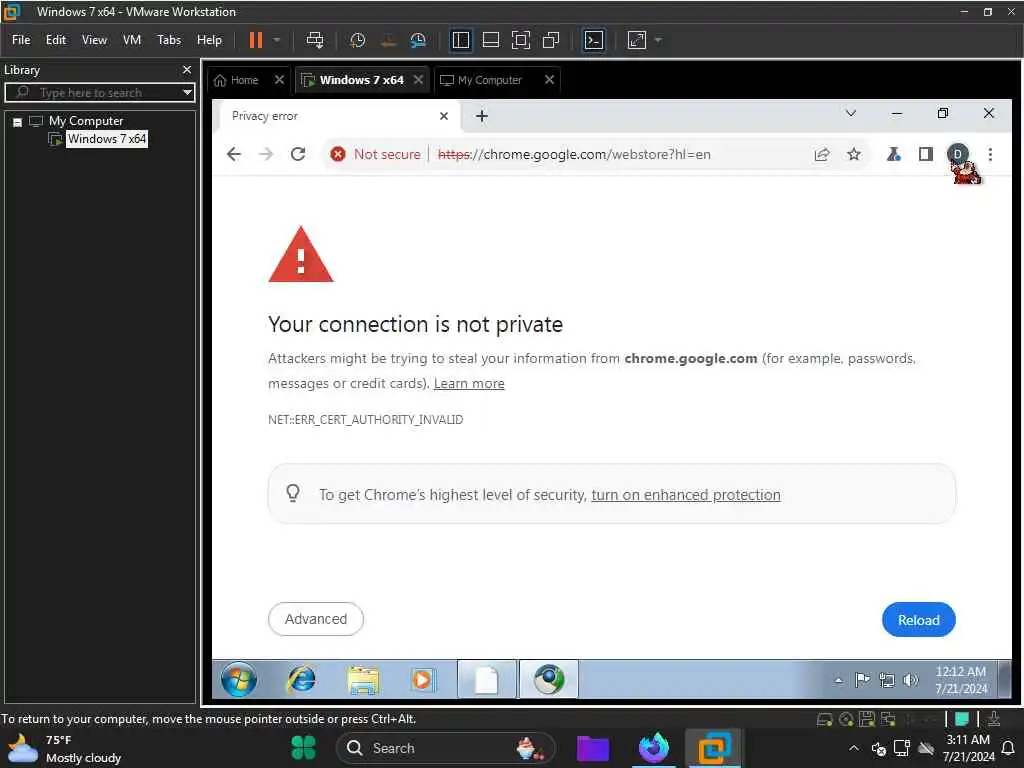Image resolution: width=1024 pixels, height=768 pixels.
Task: Open the Chrome profile avatar D
Action: pos(957,154)
